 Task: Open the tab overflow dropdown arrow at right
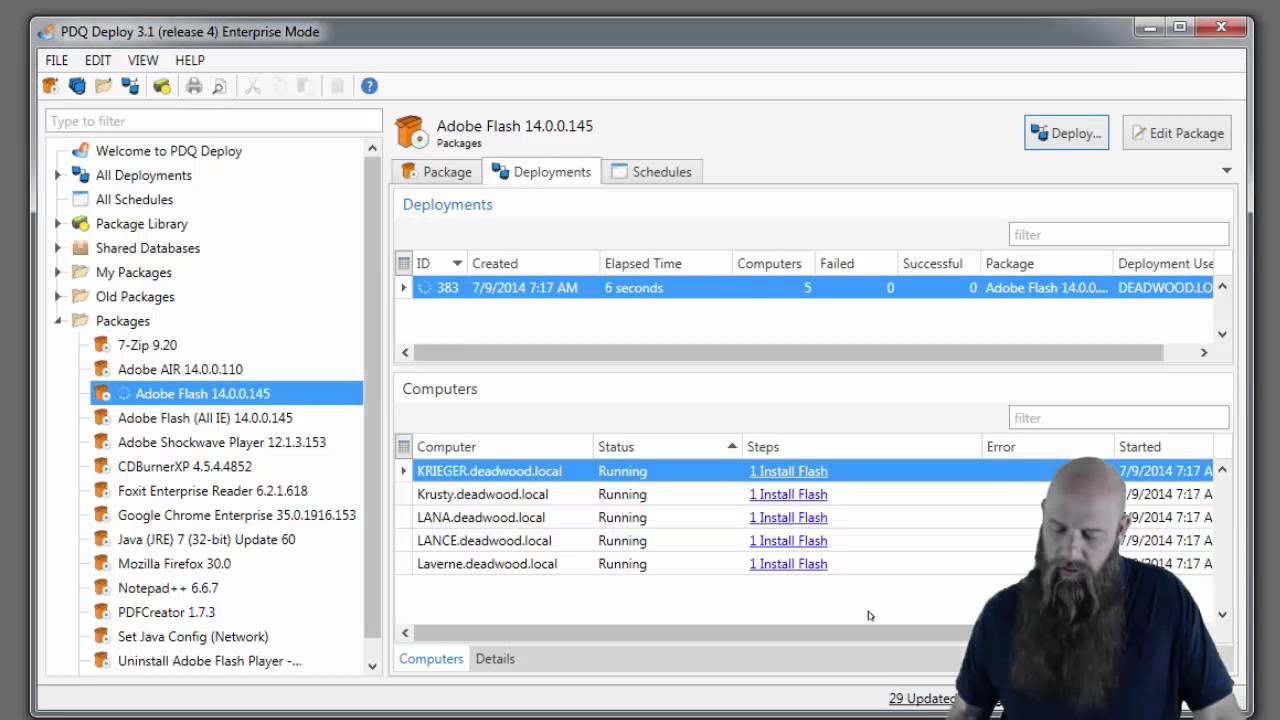click(1227, 171)
